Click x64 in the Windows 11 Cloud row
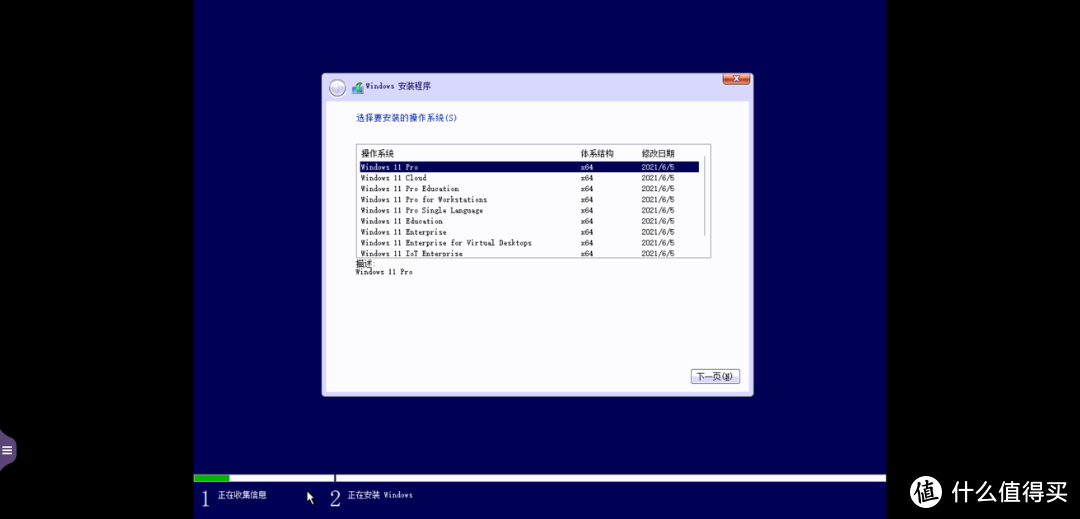This screenshot has height=519, width=1080. click(x=587, y=178)
